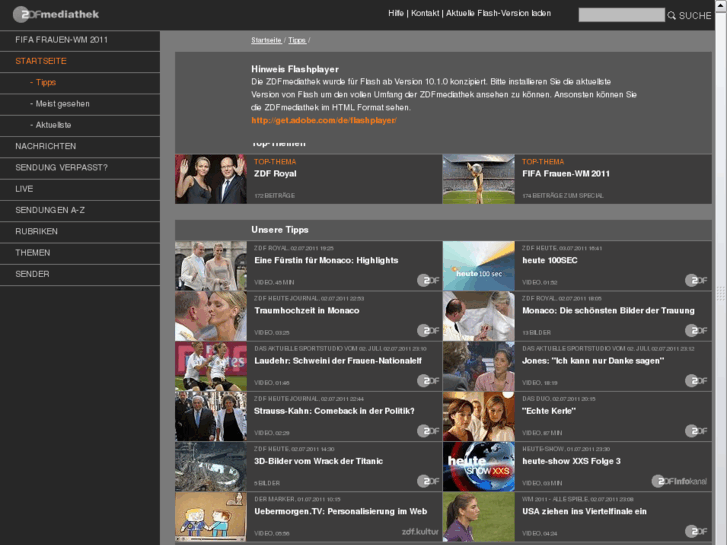Click Monaco Trauung bride thumbnail
The width and height of the screenshot is (727, 545).
point(478,316)
